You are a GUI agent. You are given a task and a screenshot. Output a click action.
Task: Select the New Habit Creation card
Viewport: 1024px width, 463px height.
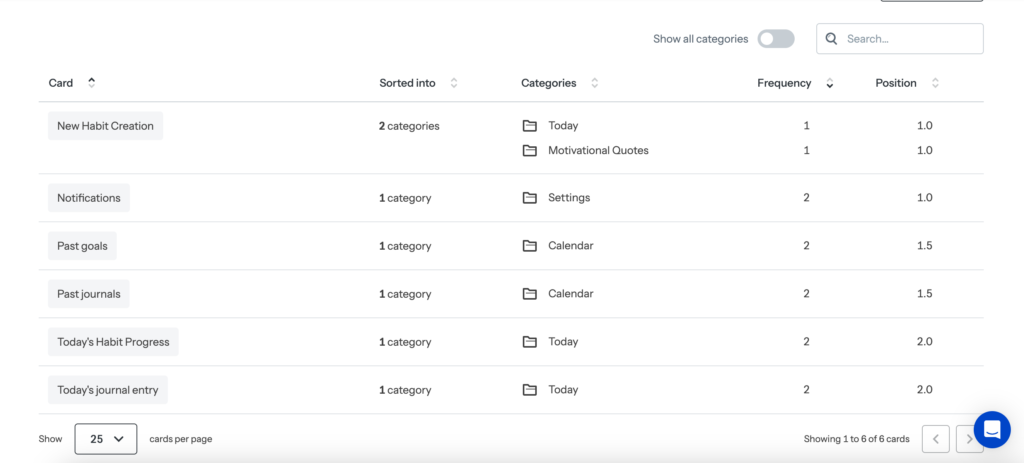[105, 126]
